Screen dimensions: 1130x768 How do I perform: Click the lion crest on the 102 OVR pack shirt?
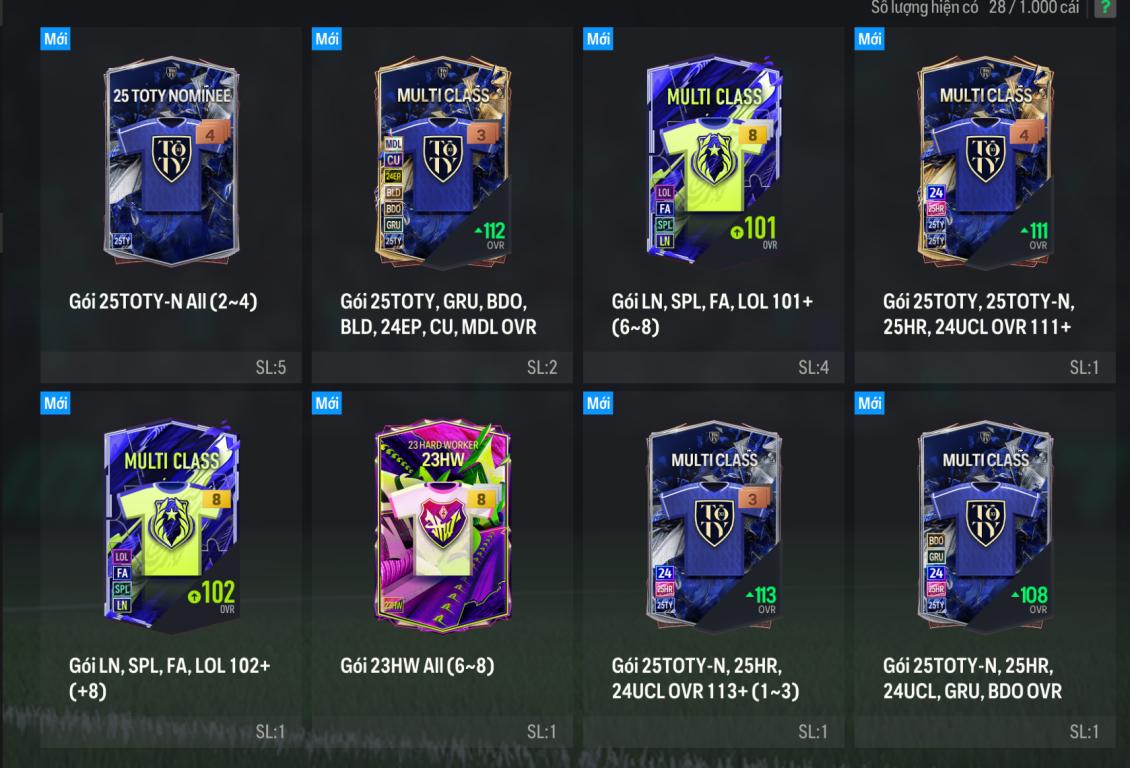coord(172,522)
